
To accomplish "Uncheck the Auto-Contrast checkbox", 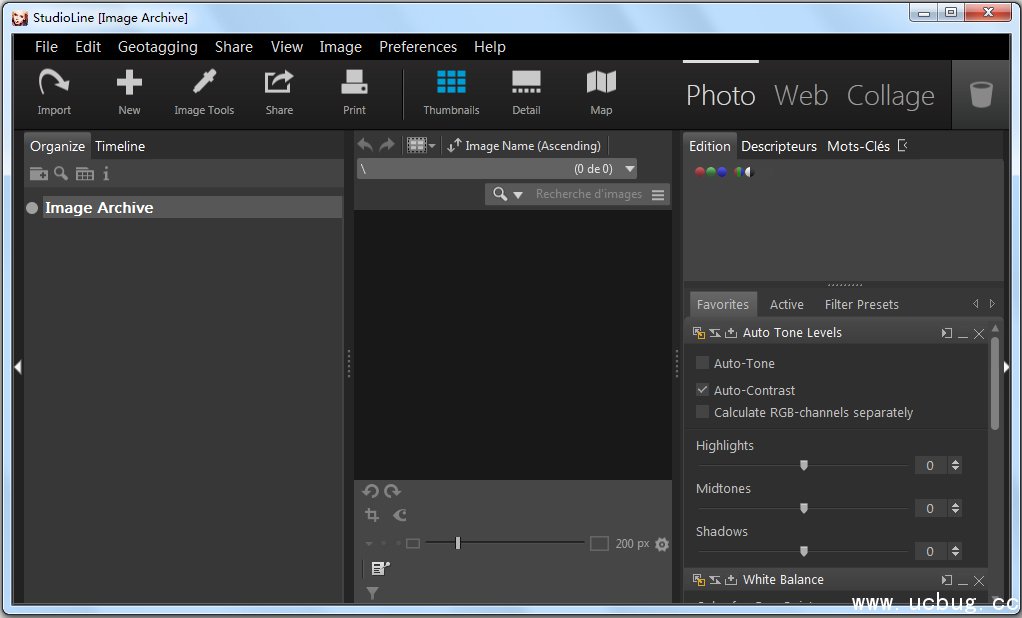I will pos(703,390).
